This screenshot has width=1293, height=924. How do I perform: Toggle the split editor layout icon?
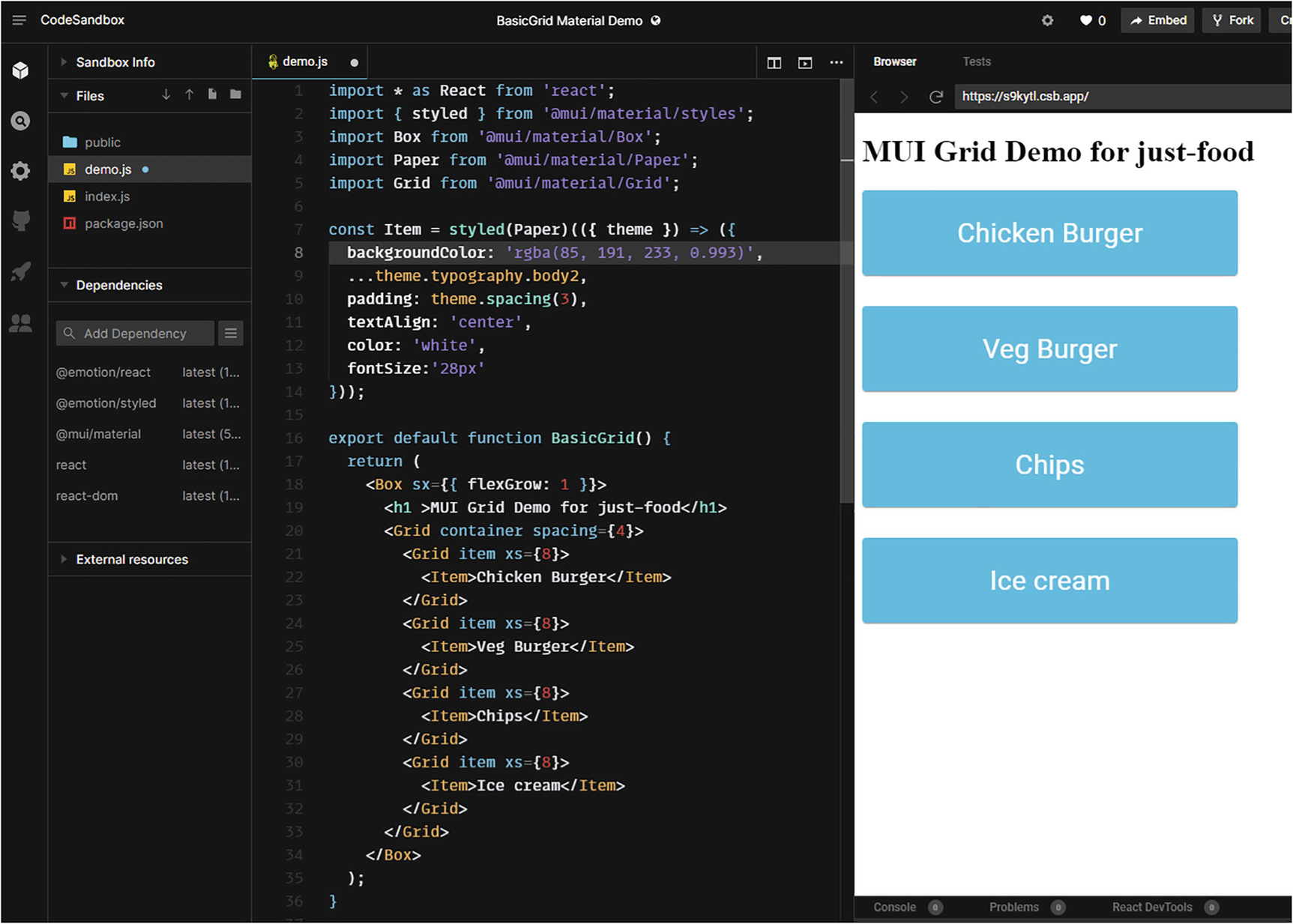(774, 63)
